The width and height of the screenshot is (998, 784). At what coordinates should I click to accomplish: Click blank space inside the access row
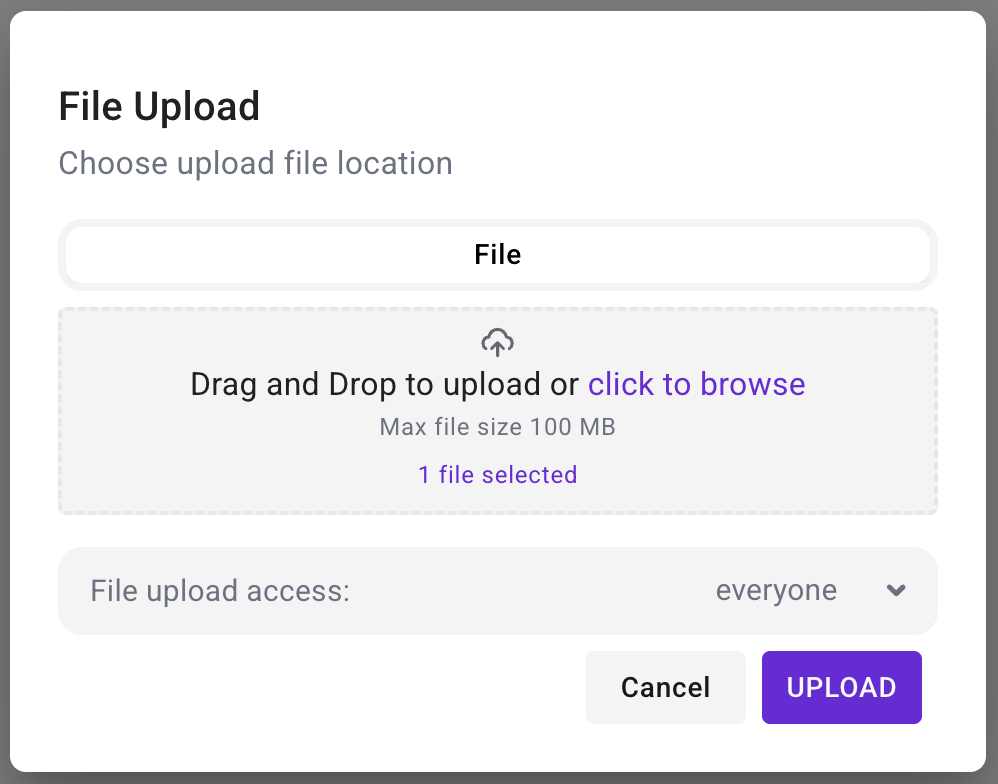[x=530, y=591]
